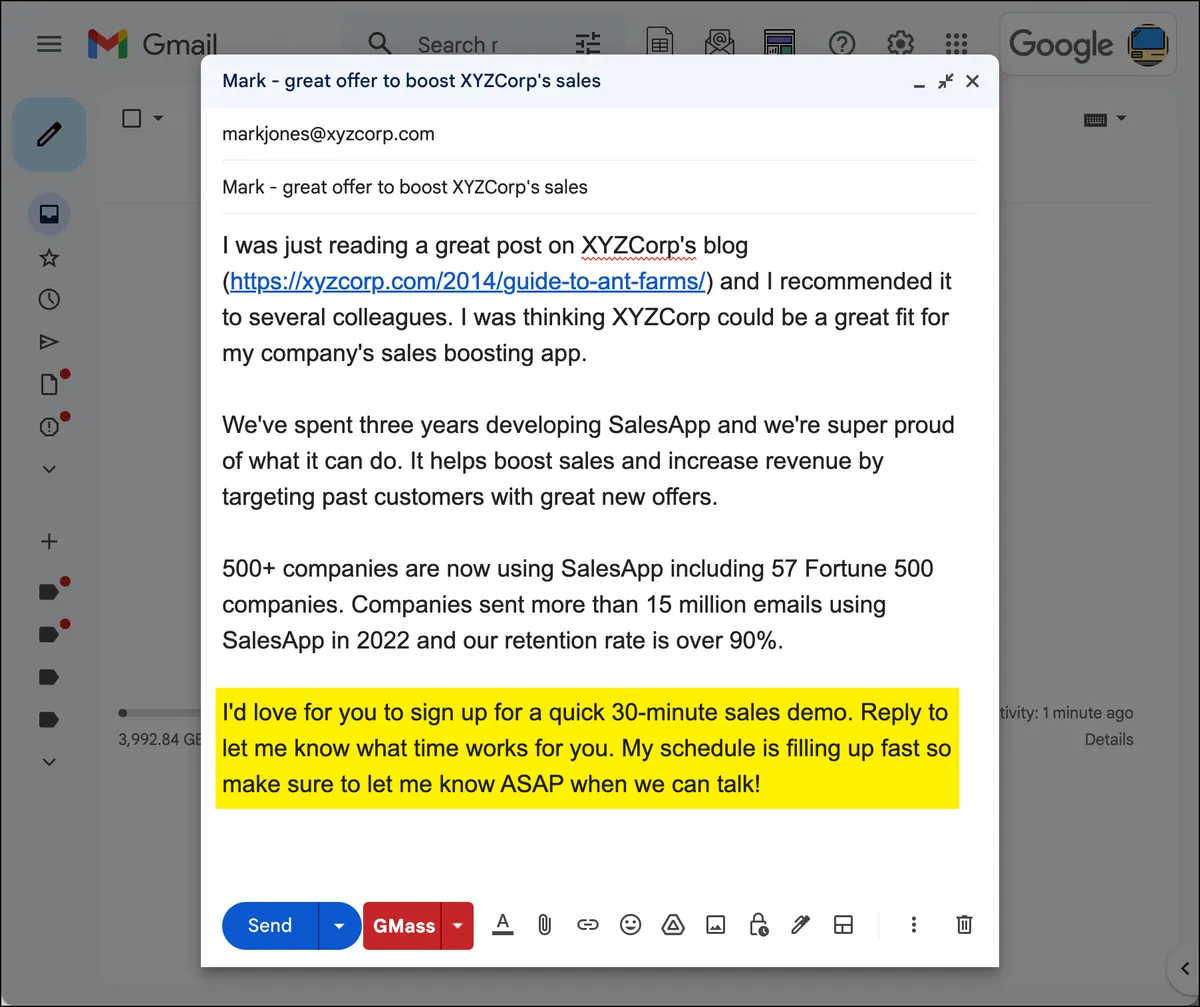Viewport: 1200px width, 1007px height.
Task: Click the blue Send button
Action: tap(270, 925)
